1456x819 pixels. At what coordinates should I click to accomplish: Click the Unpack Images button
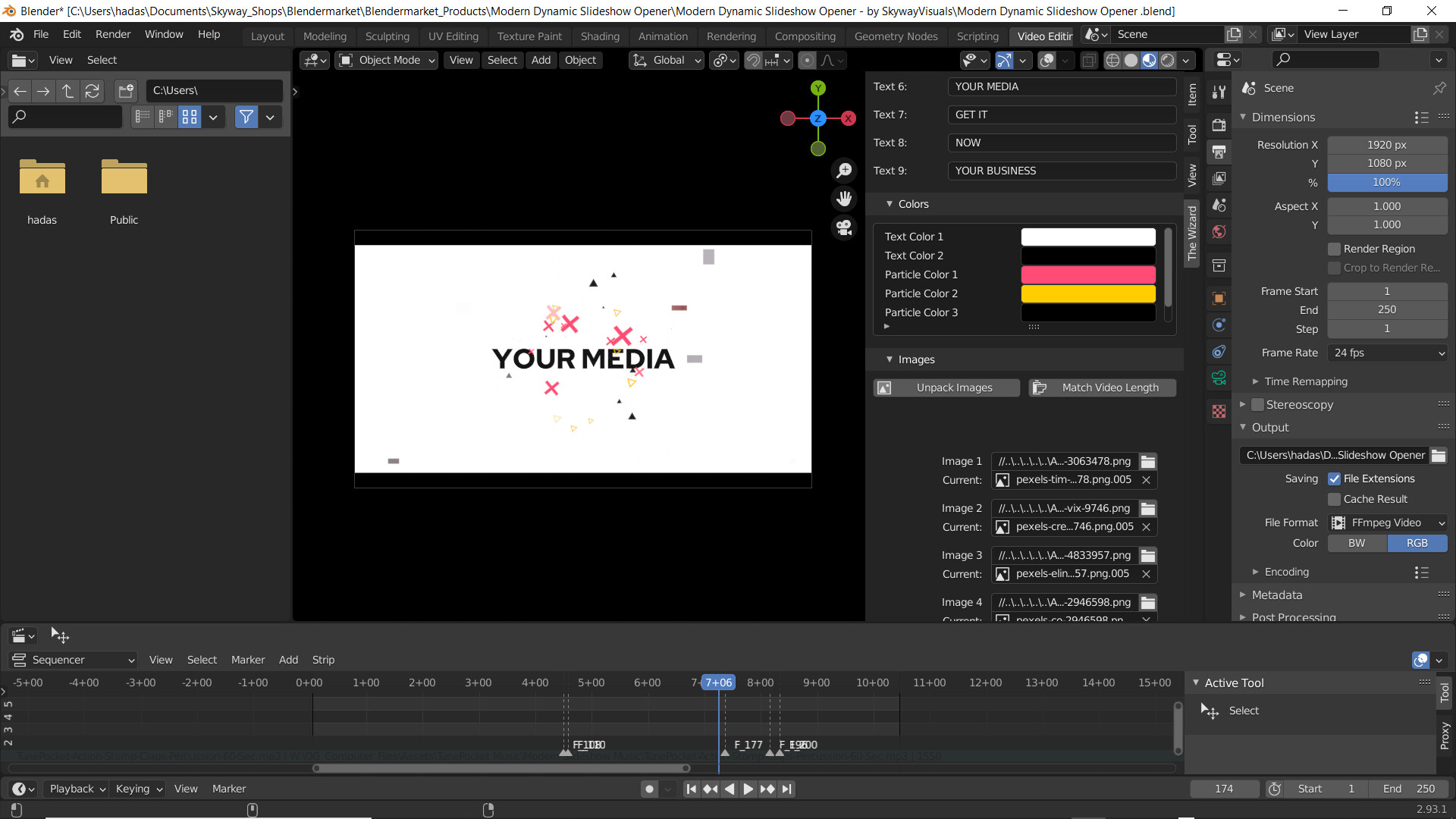click(946, 387)
